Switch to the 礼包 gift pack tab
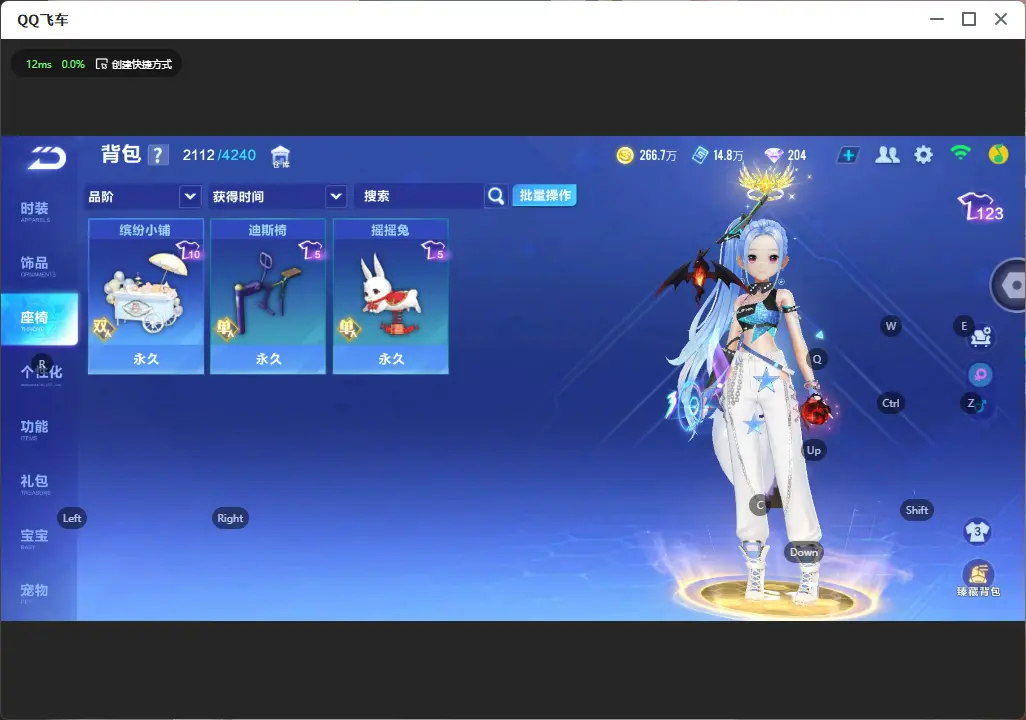The height and width of the screenshot is (720, 1026). coord(35,482)
